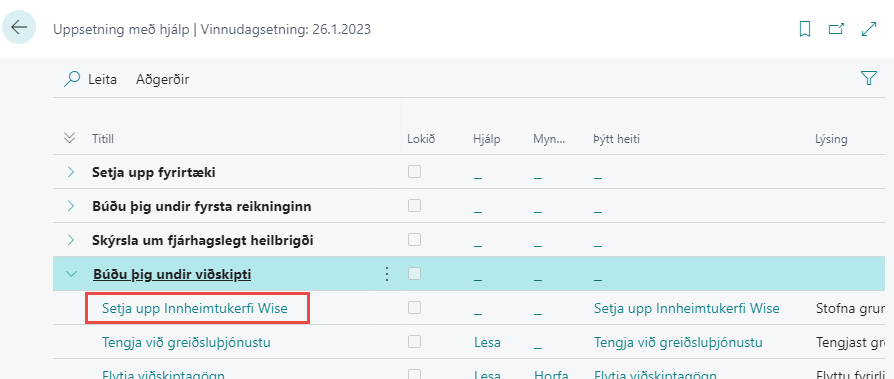This screenshot has height=379, width=894.
Task: Click the Þýtt heiti column header
Action: (616, 138)
